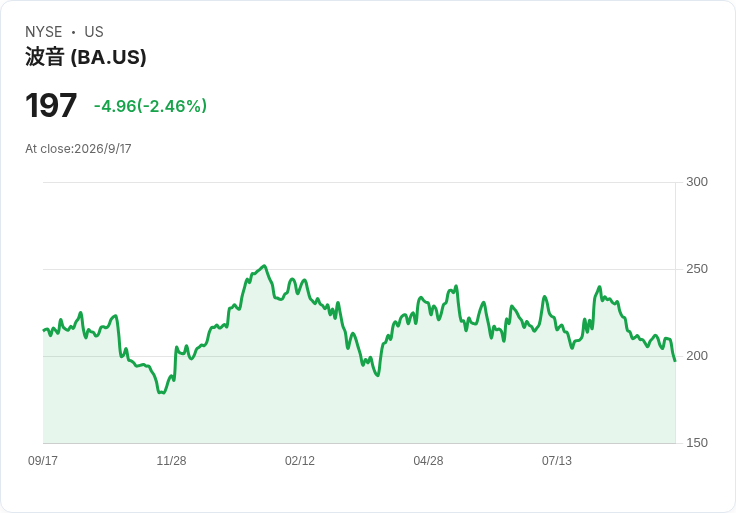
Task: Click the price change -4.96(-2.46%)
Action: [150, 106]
